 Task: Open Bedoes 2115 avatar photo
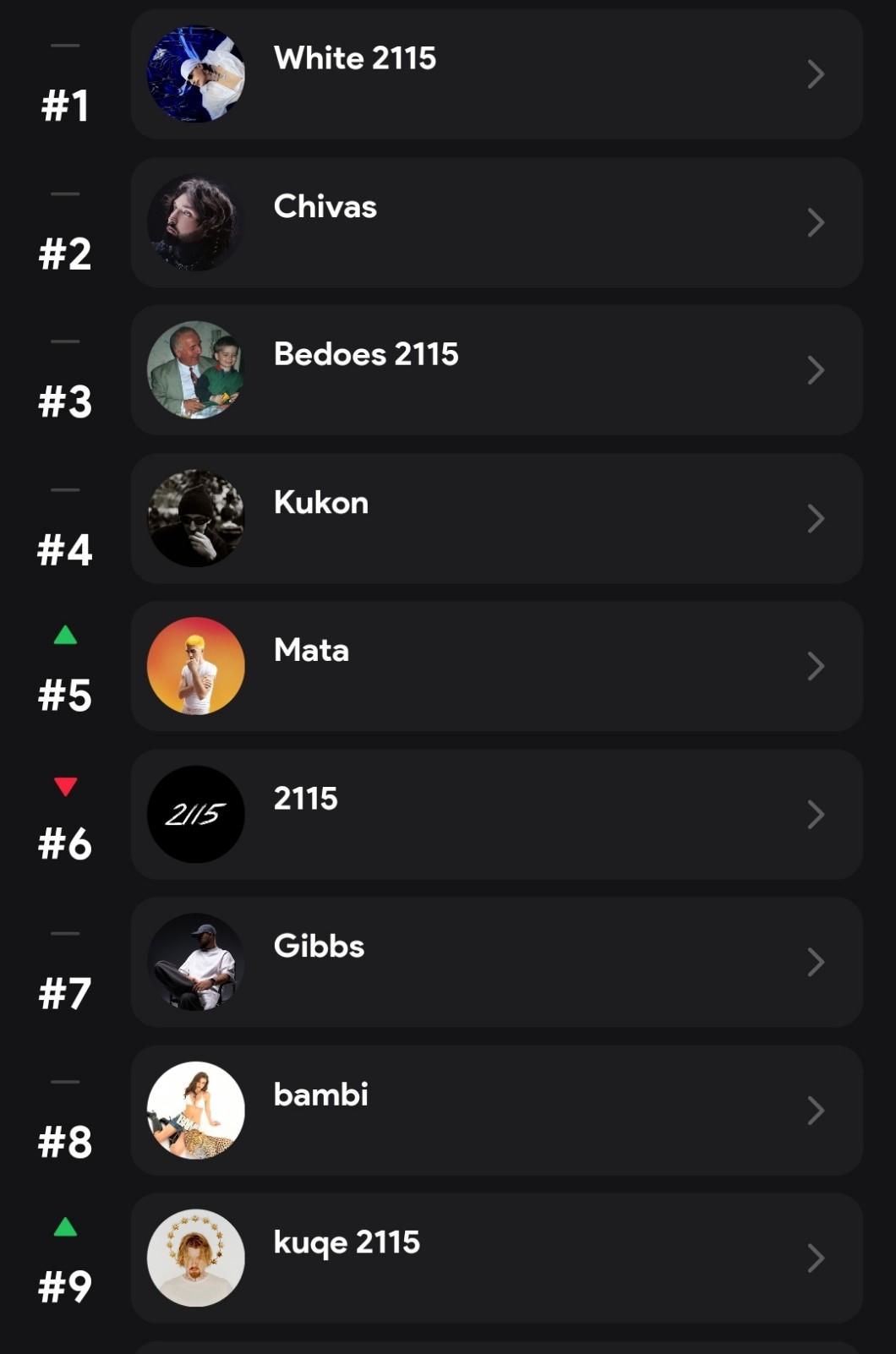196,370
